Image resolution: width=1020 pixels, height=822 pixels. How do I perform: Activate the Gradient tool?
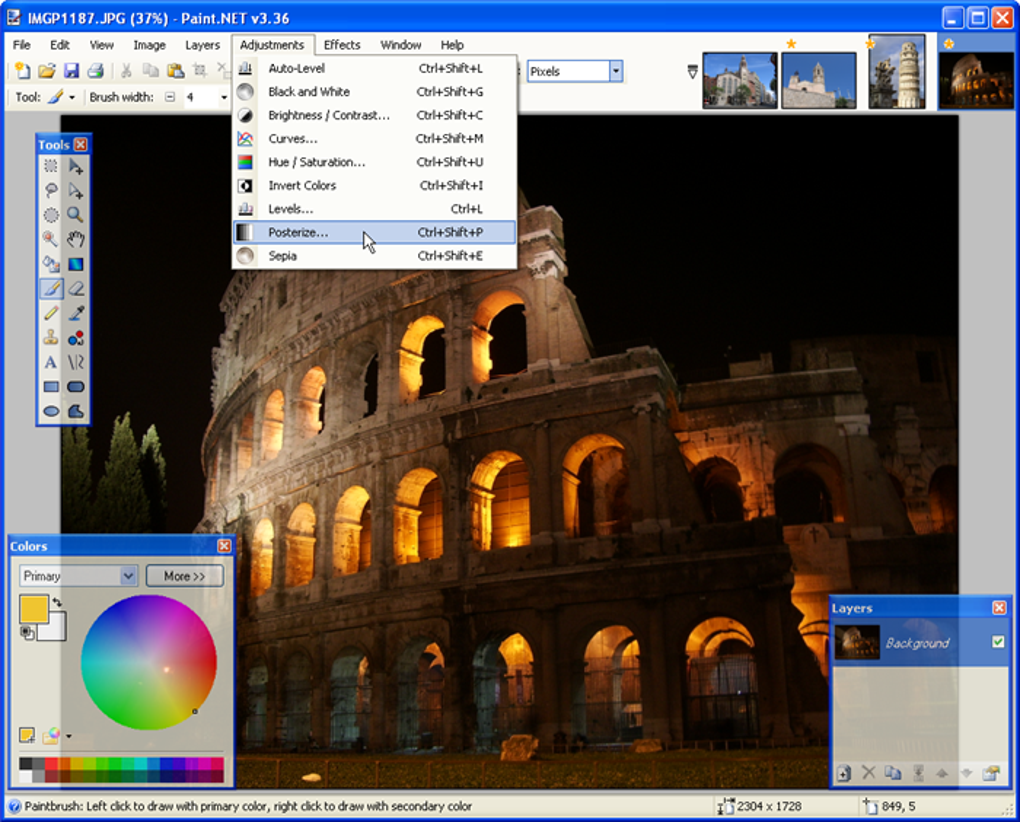[x=76, y=264]
